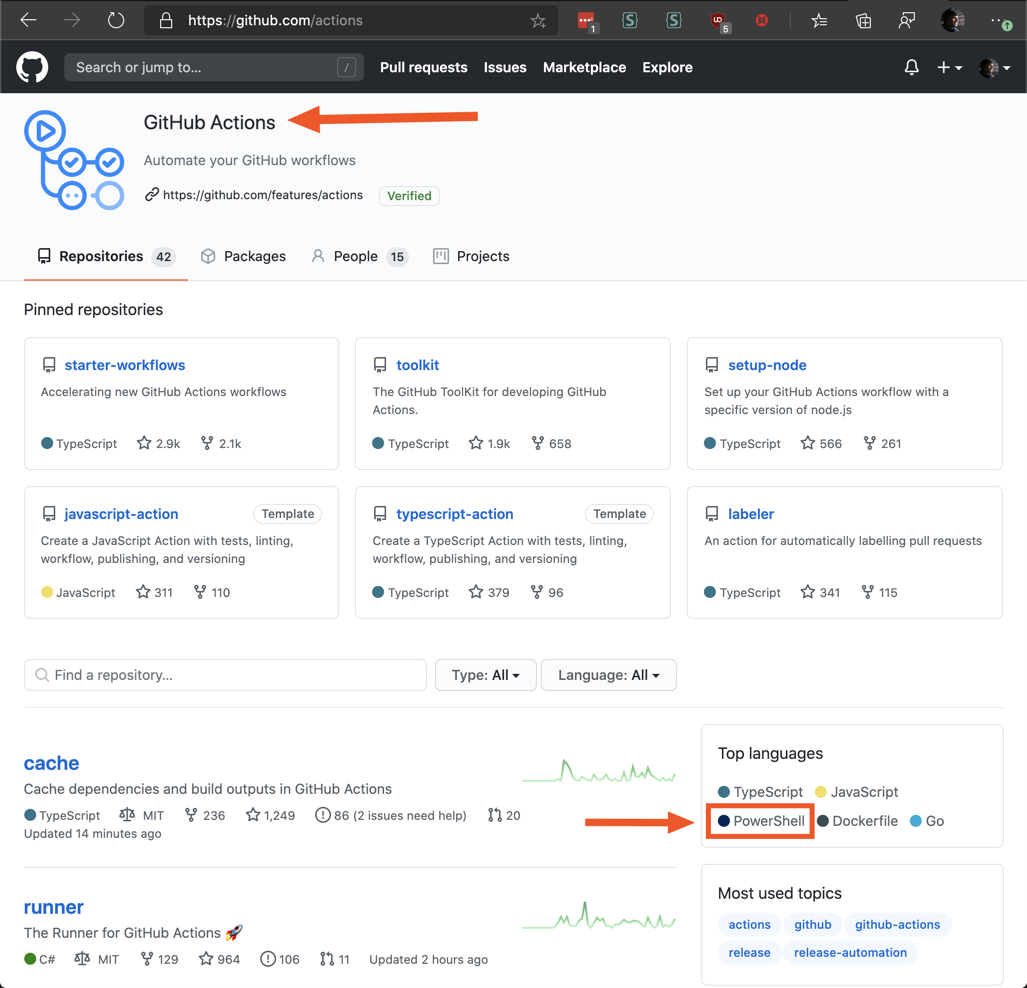Go to Marketplace in the top navigation

click(584, 67)
